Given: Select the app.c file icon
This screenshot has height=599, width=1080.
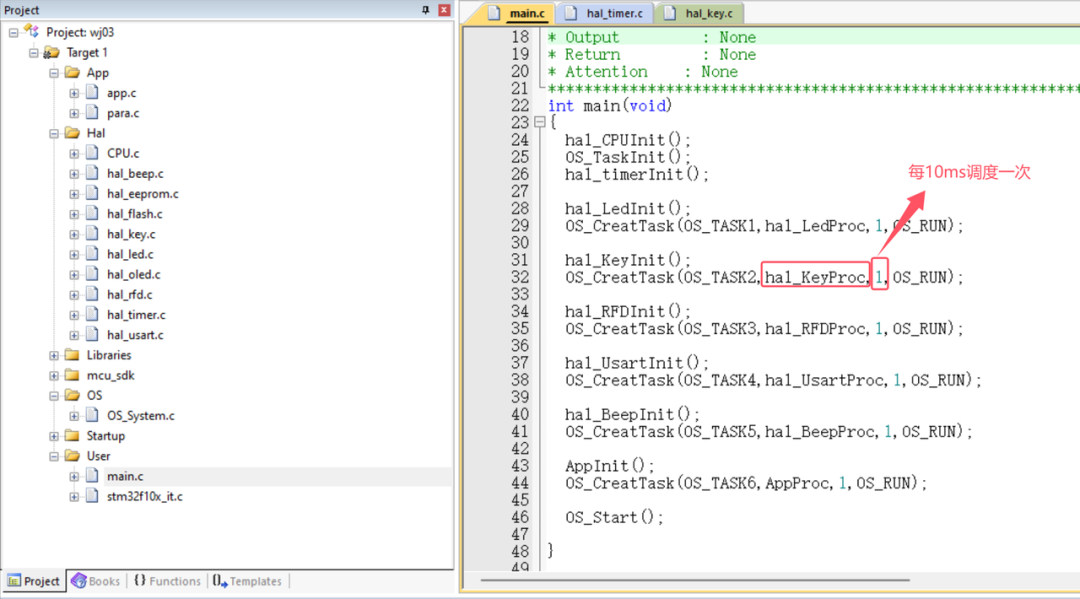Looking at the screenshot, I should [92, 92].
